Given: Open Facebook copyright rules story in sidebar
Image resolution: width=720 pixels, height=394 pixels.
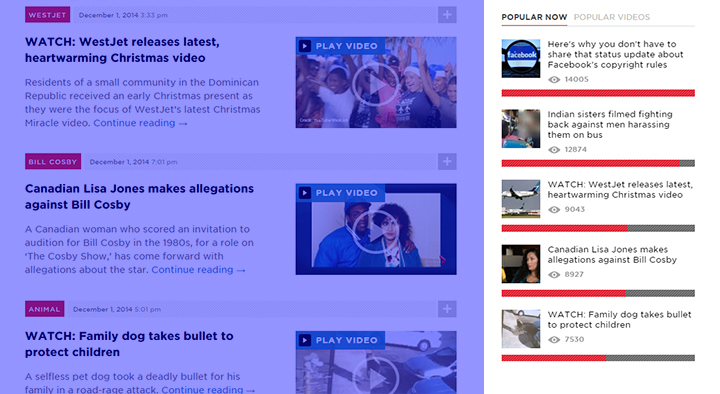Looking at the screenshot, I should (615, 55).
